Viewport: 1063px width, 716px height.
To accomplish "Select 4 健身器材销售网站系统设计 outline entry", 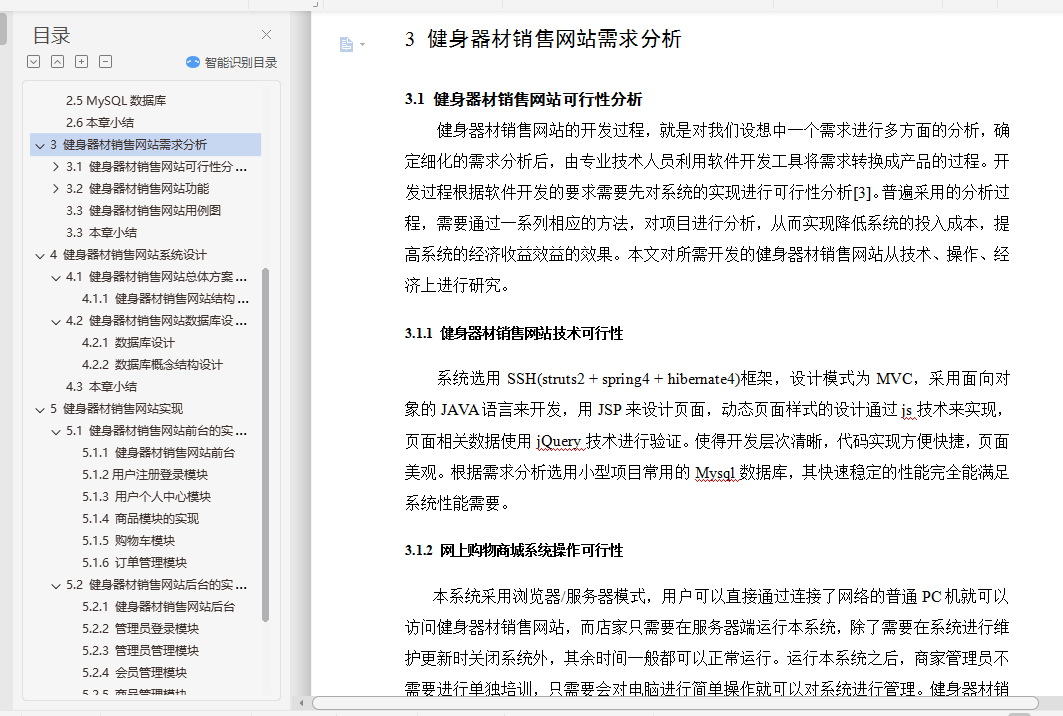I will click(x=128, y=255).
